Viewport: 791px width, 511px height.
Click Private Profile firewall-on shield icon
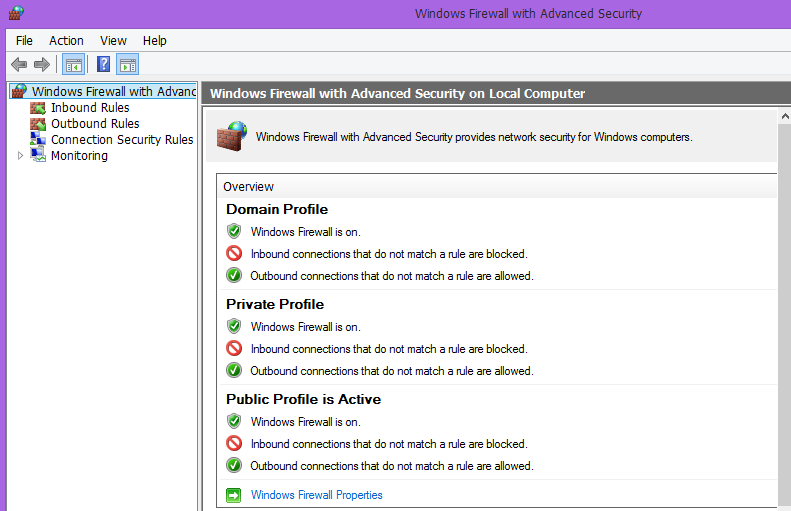(234, 326)
